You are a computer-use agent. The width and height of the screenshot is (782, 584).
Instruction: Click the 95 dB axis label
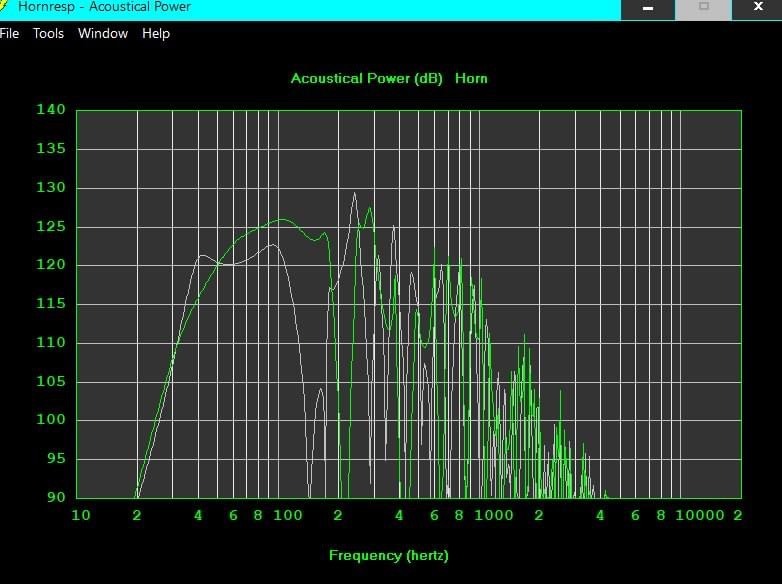tap(56, 458)
